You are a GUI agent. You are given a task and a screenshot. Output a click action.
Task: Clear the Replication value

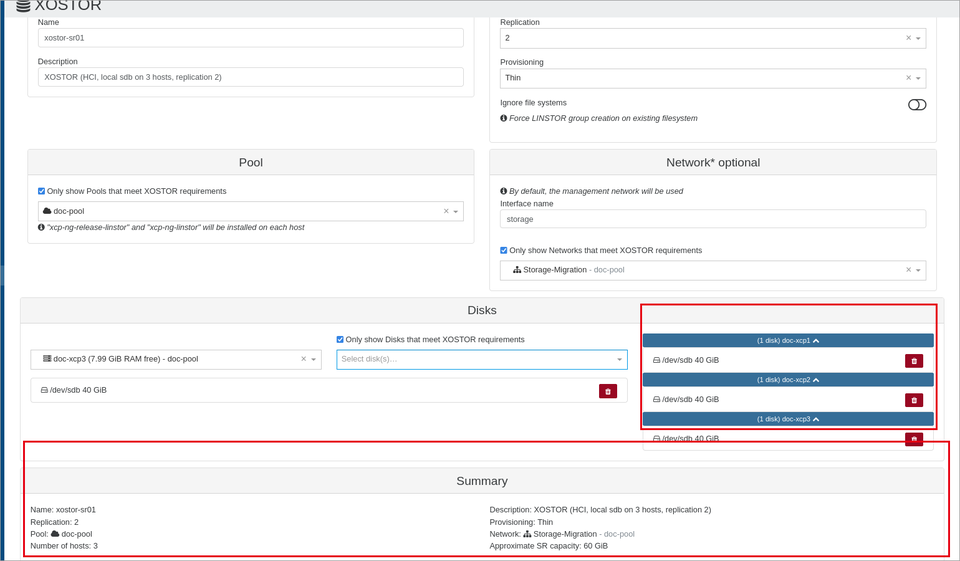908,38
